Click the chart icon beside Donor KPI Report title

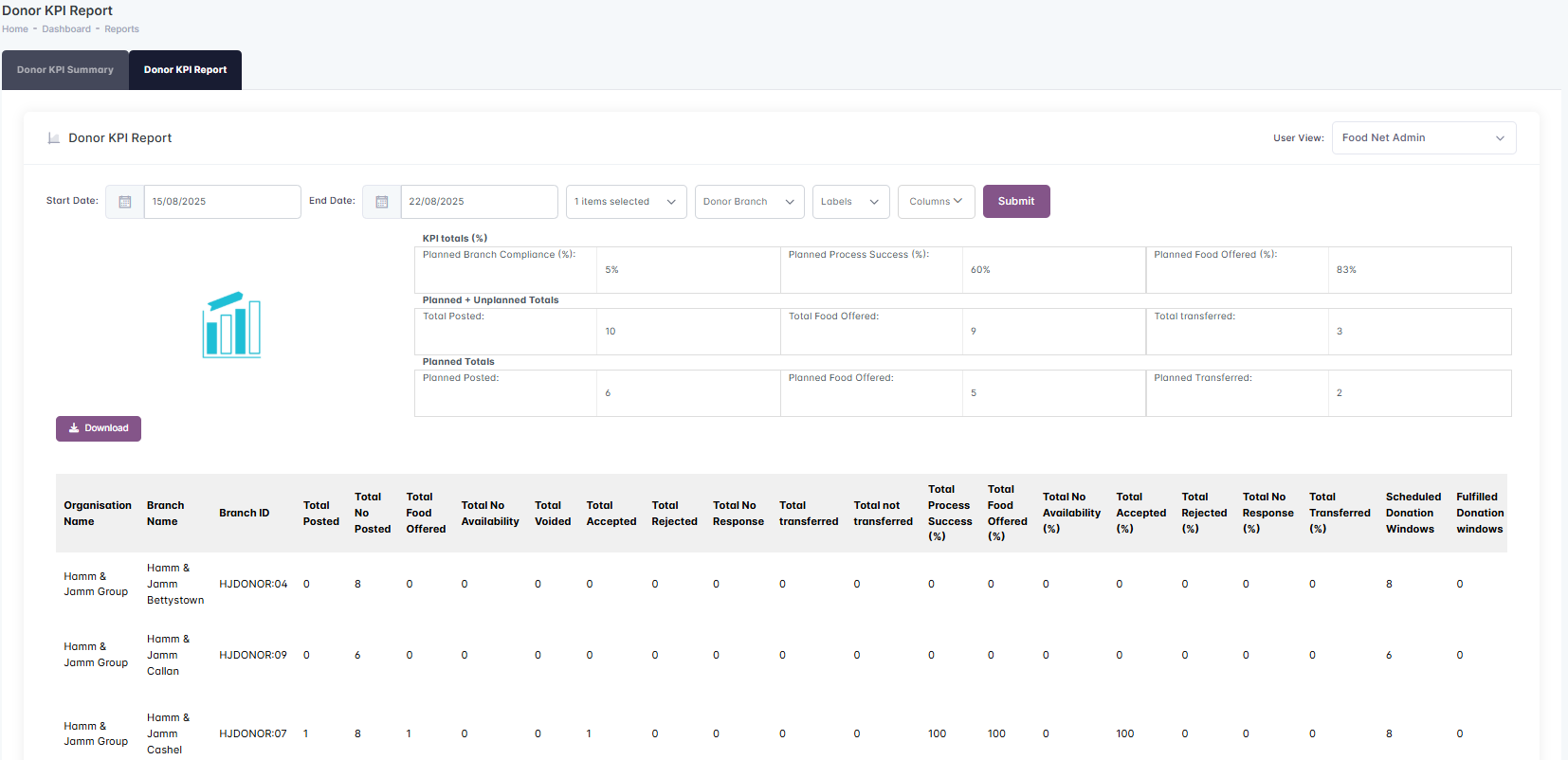click(54, 138)
